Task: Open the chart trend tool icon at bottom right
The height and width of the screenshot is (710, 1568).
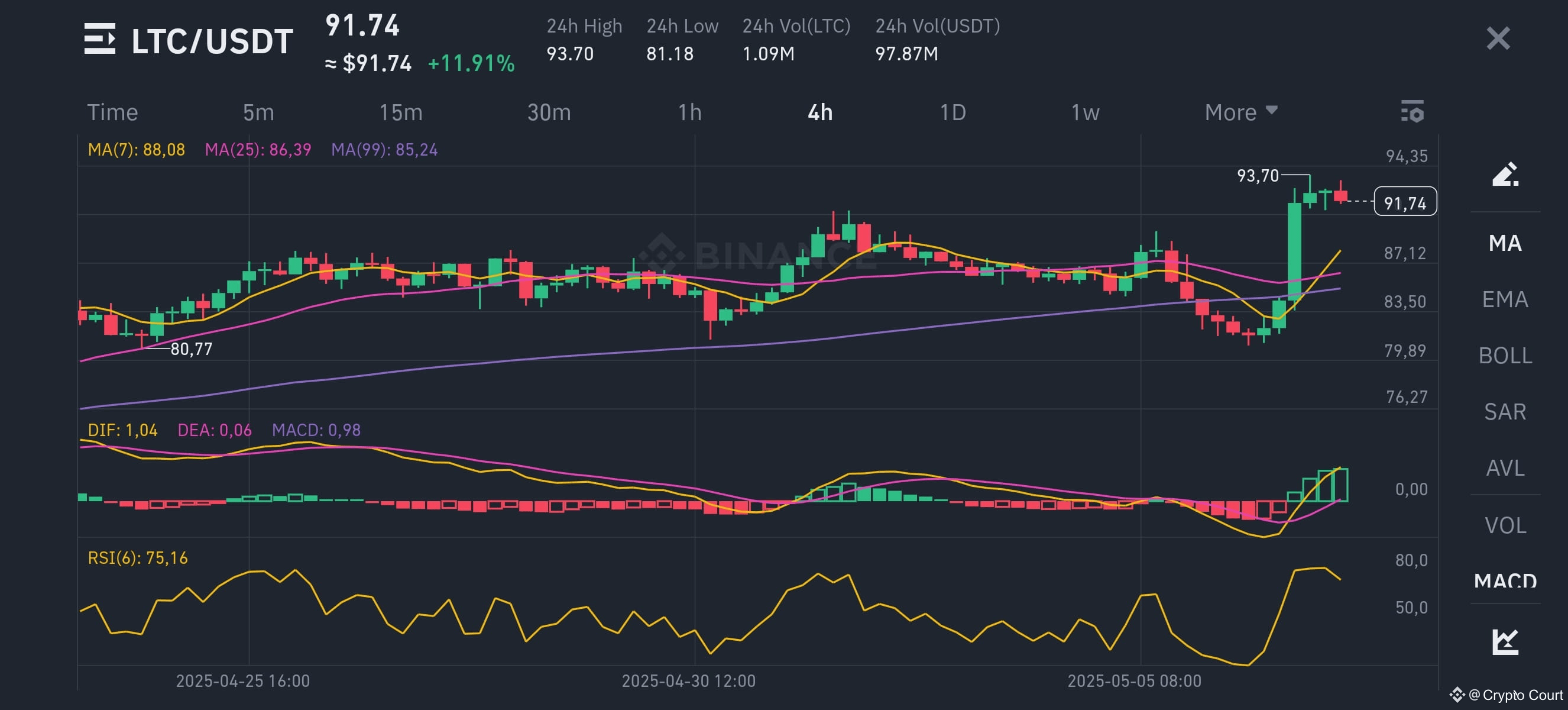Action: coord(1505,641)
